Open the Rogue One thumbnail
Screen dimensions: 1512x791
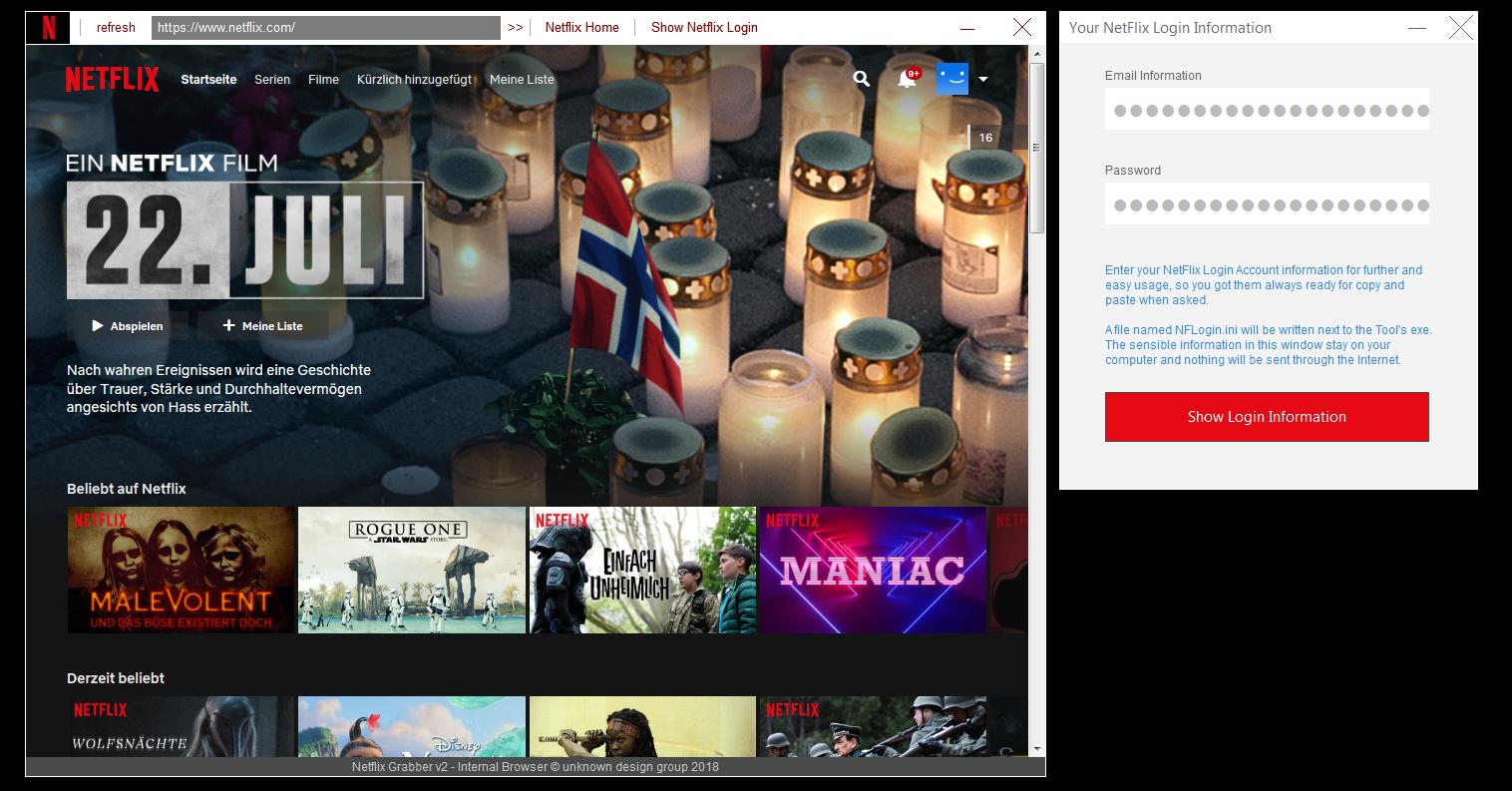(411, 570)
